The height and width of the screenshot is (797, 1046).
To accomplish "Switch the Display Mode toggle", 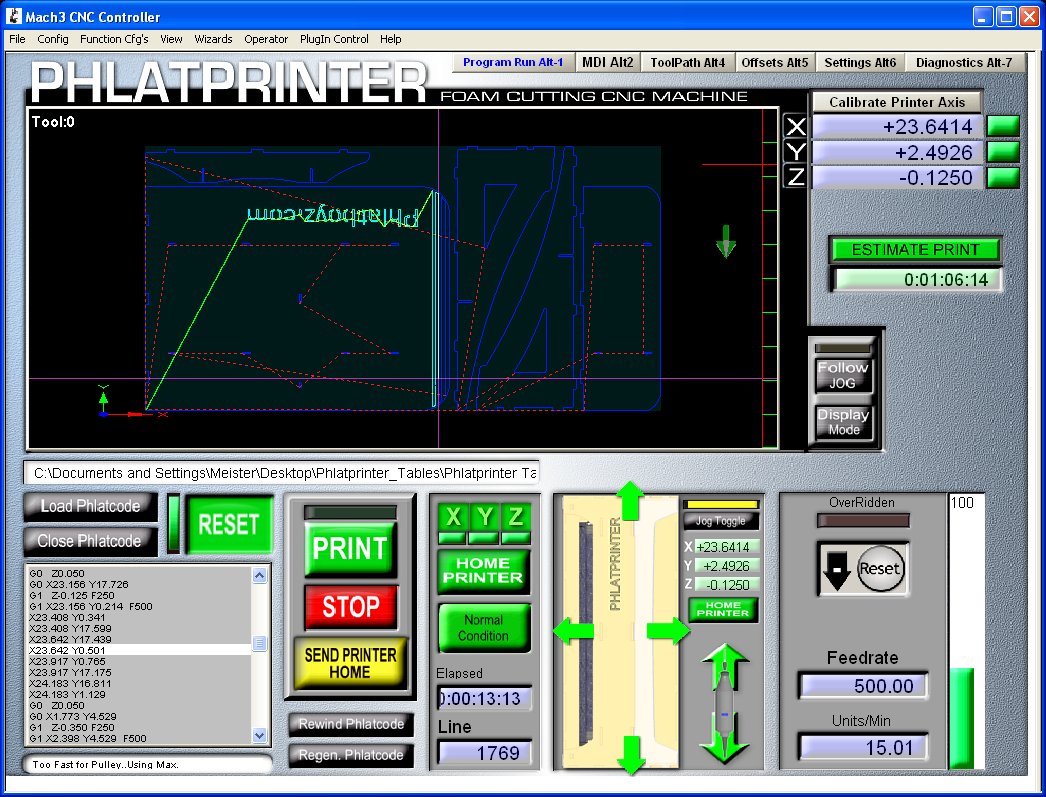I will 843,421.
